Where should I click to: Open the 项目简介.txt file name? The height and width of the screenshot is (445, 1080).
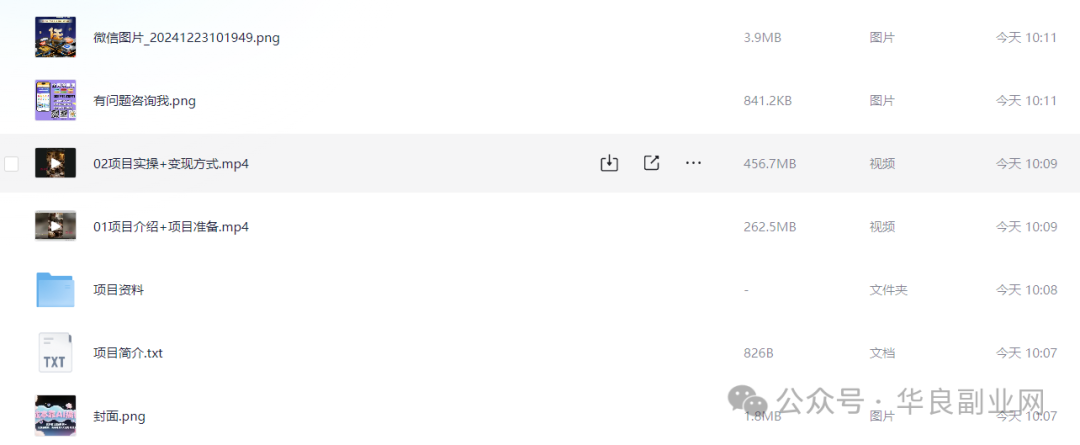(x=127, y=353)
